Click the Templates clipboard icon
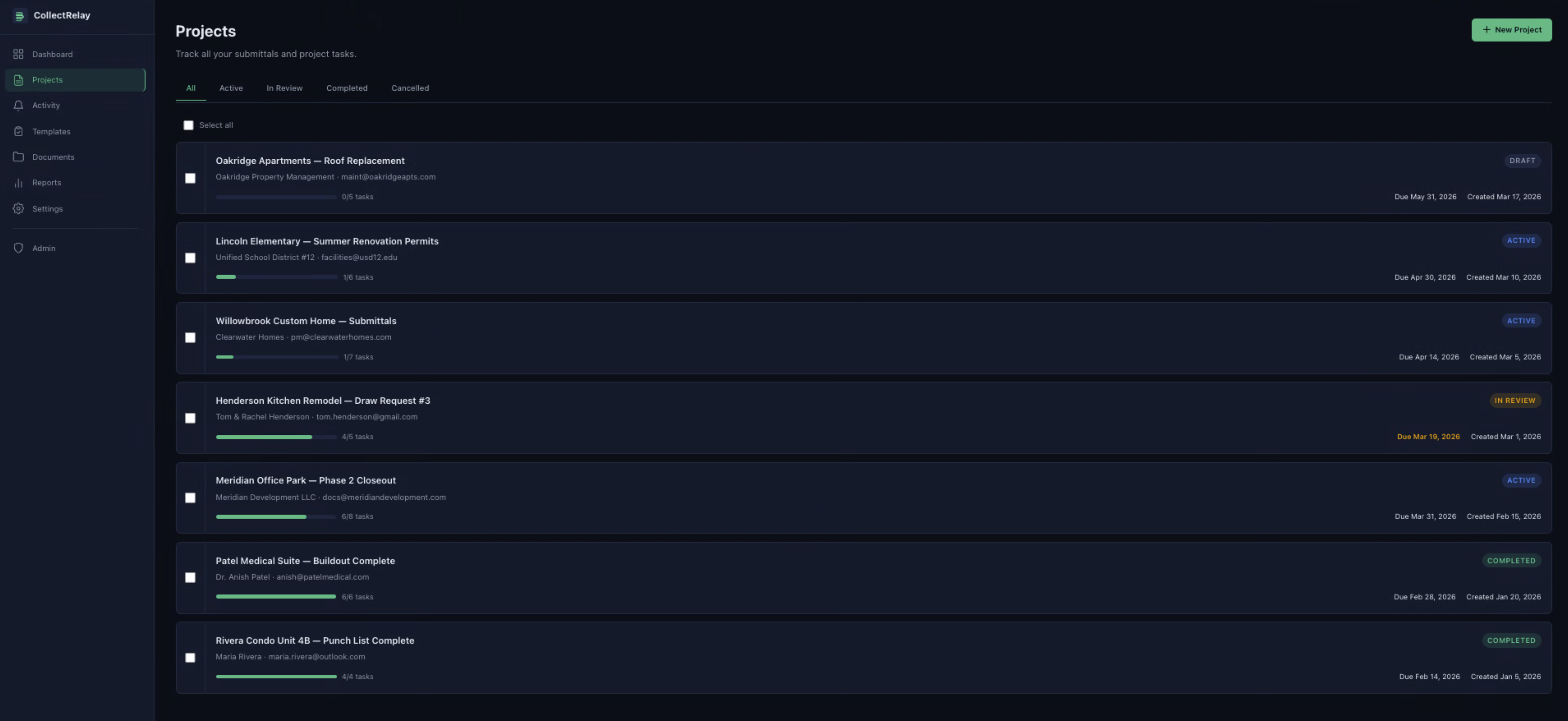 [18, 131]
